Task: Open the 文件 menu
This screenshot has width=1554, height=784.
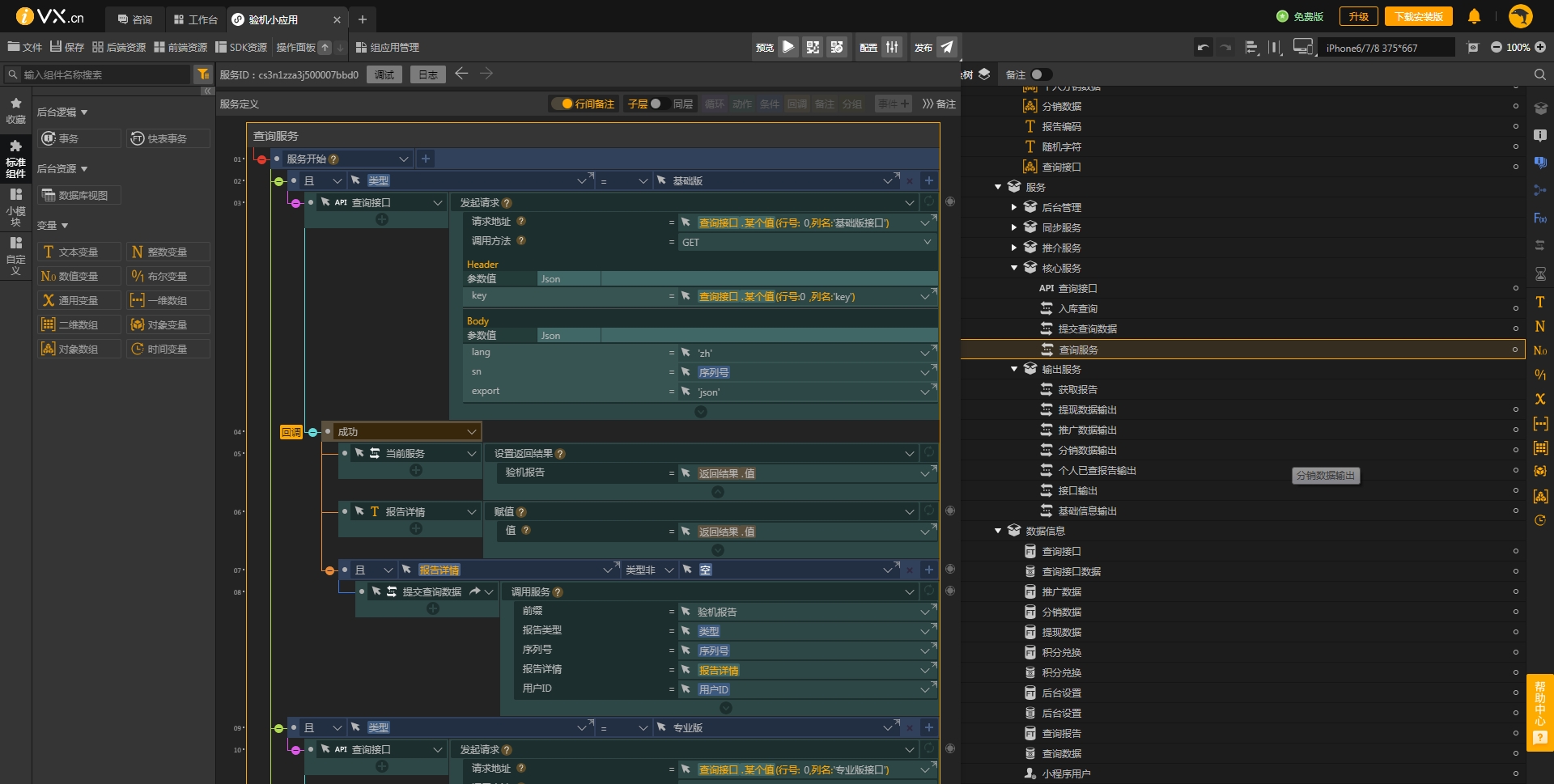Action: pos(24,47)
